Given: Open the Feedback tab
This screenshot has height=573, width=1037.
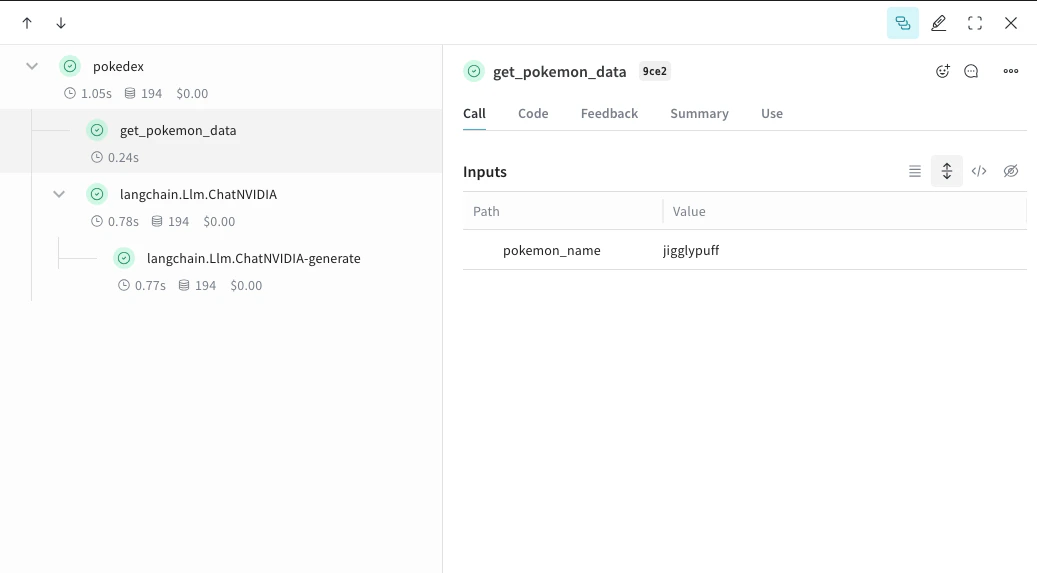Looking at the screenshot, I should point(609,113).
